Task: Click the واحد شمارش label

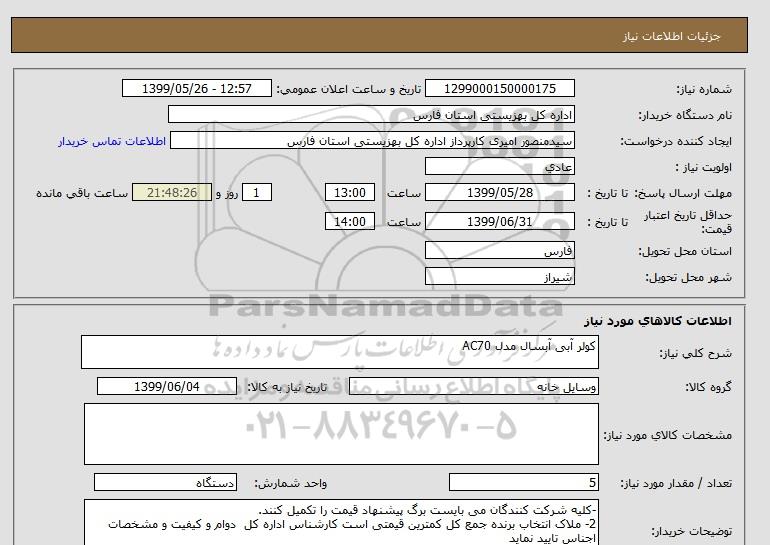Action: tap(291, 484)
